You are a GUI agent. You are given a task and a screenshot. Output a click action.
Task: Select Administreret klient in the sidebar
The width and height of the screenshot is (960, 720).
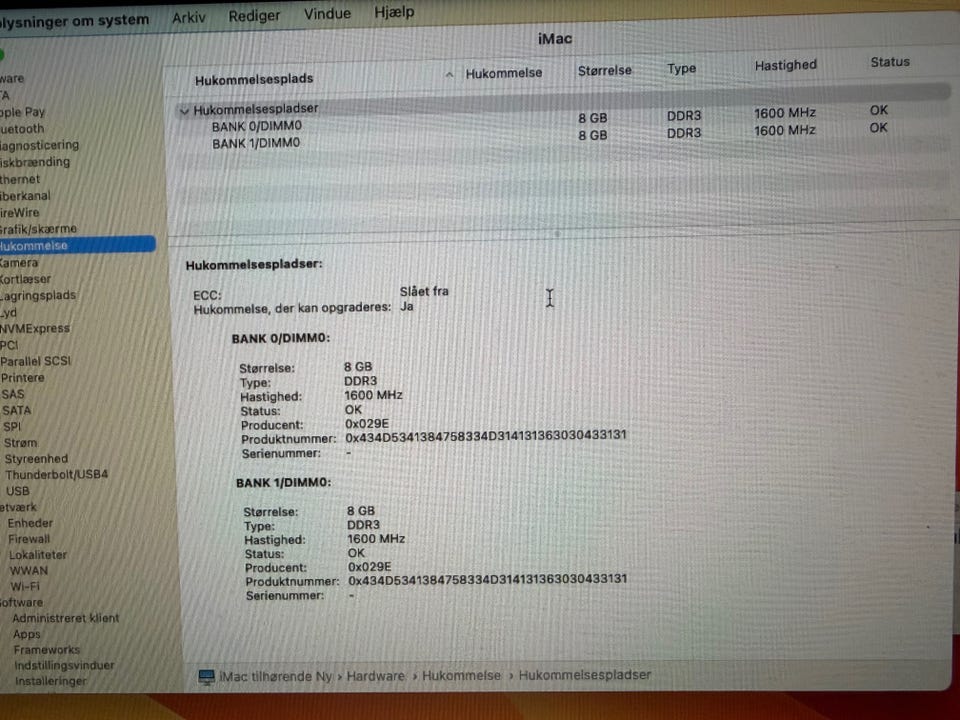[x=66, y=618]
